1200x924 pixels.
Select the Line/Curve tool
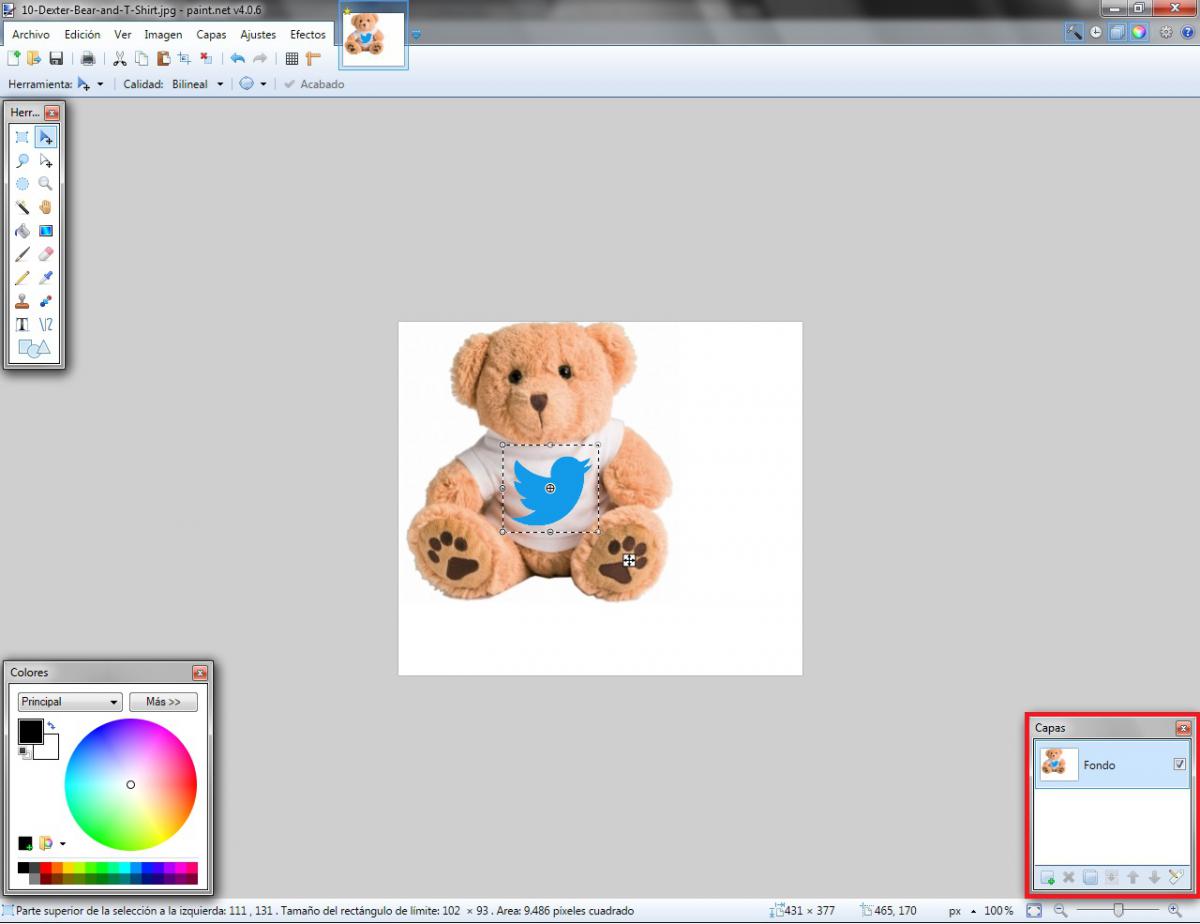46,325
